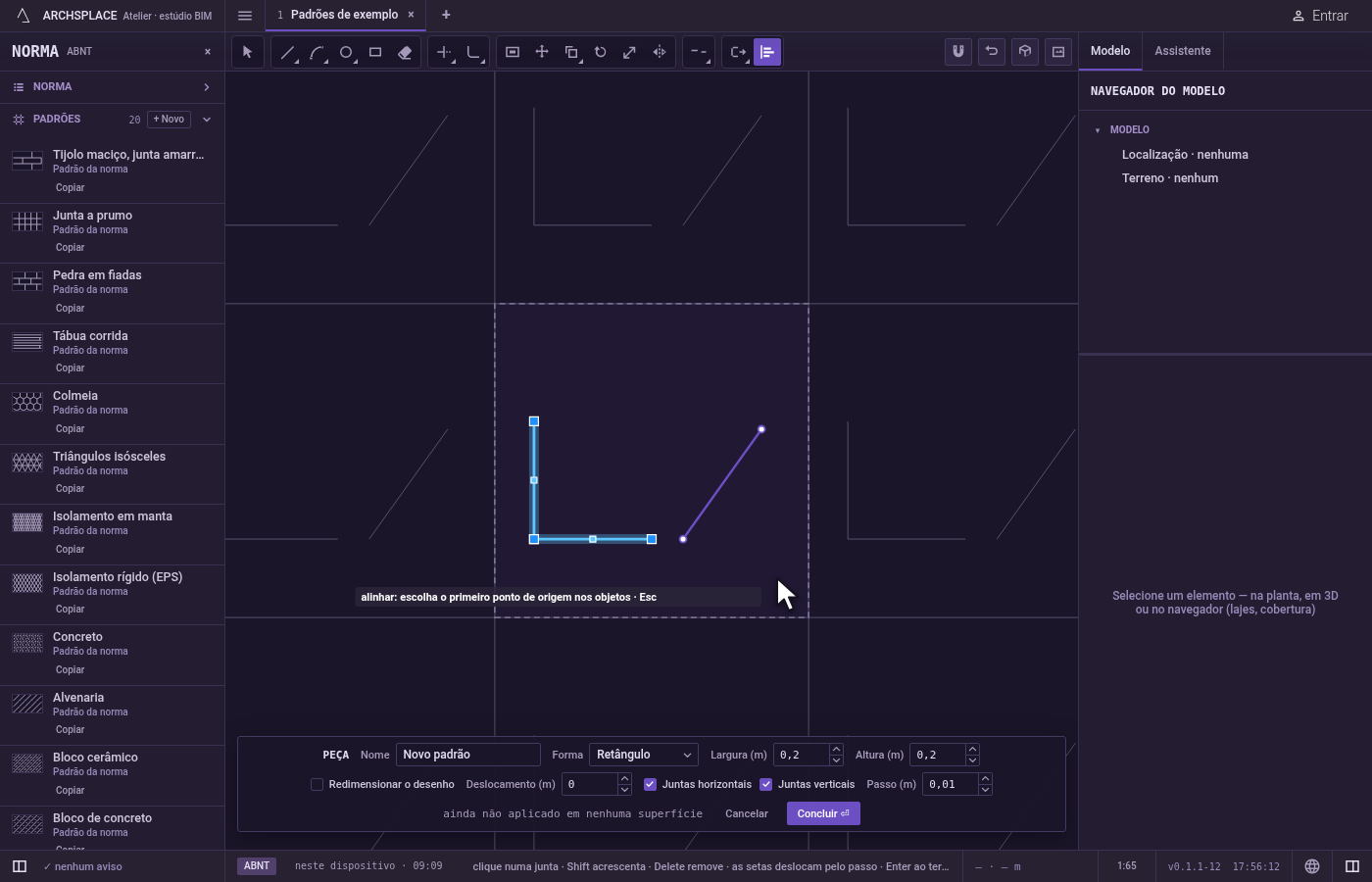Increase the Largura value stepper
1372x882 pixels.
pos(836,750)
